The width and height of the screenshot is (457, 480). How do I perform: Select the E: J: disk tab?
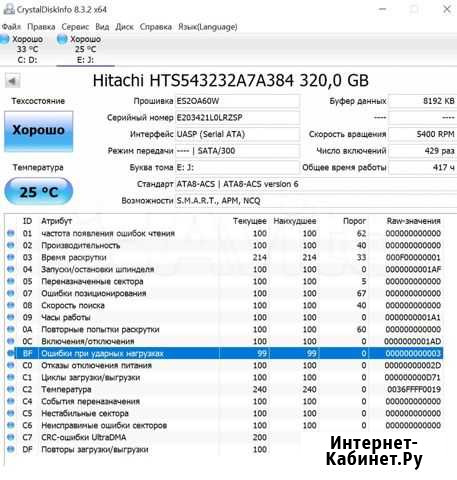[85, 49]
